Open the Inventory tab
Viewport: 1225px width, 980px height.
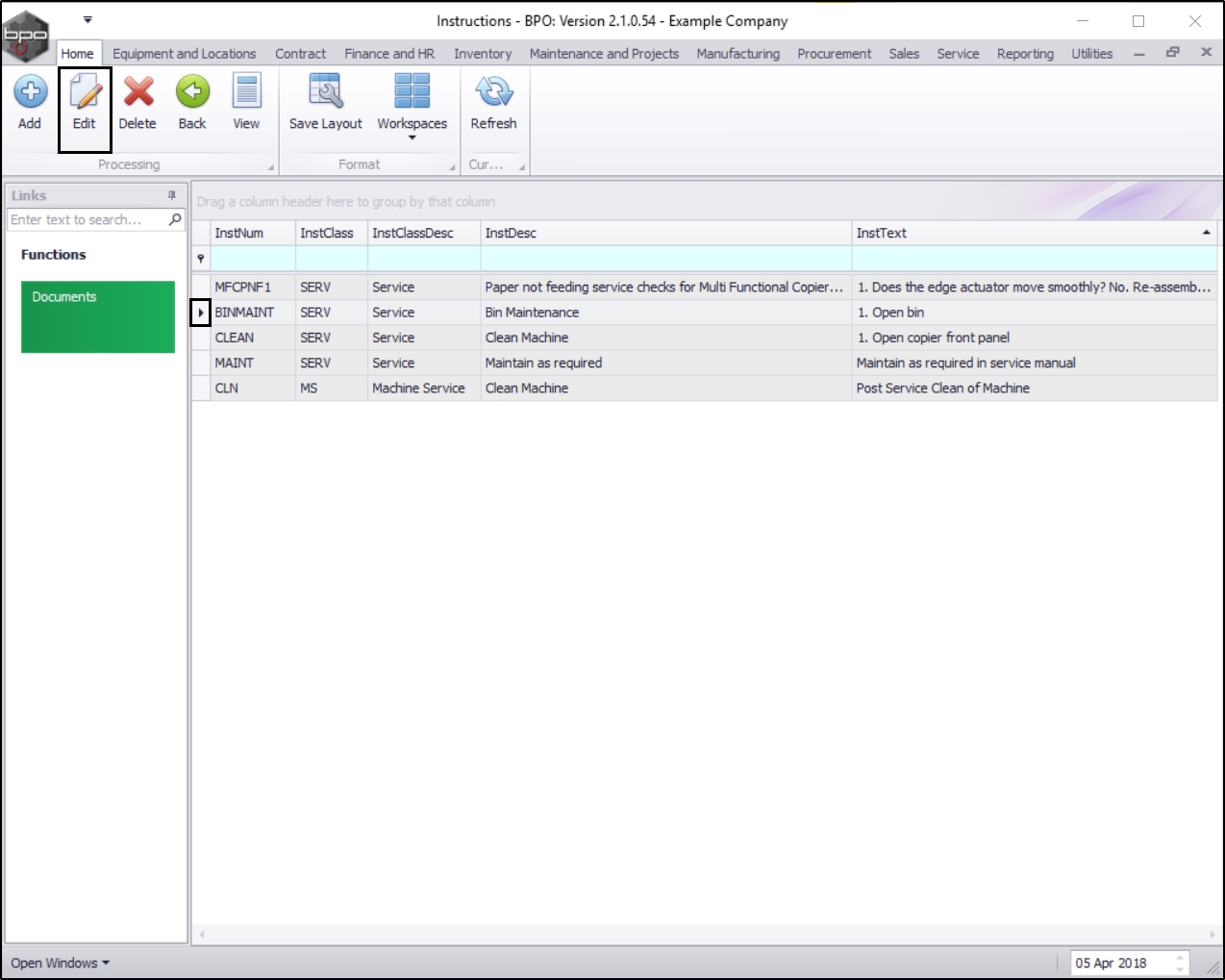[483, 54]
